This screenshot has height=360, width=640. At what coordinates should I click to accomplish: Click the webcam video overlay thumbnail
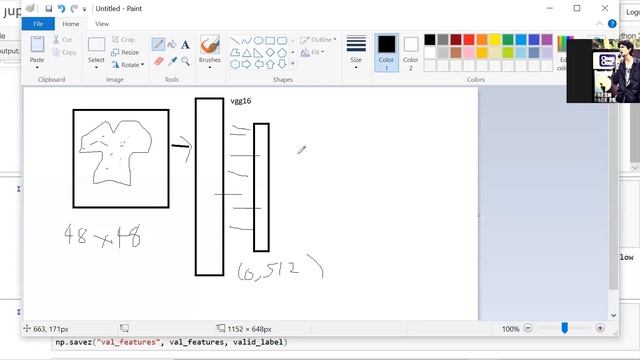pos(603,70)
